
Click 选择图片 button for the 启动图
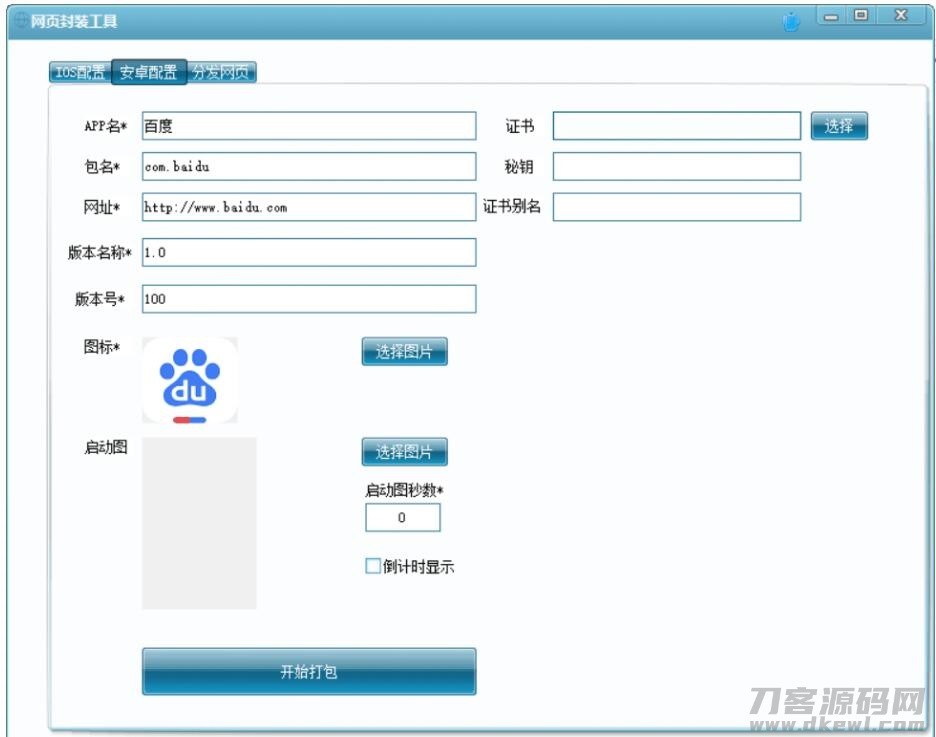pyautogui.click(x=404, y=452)
